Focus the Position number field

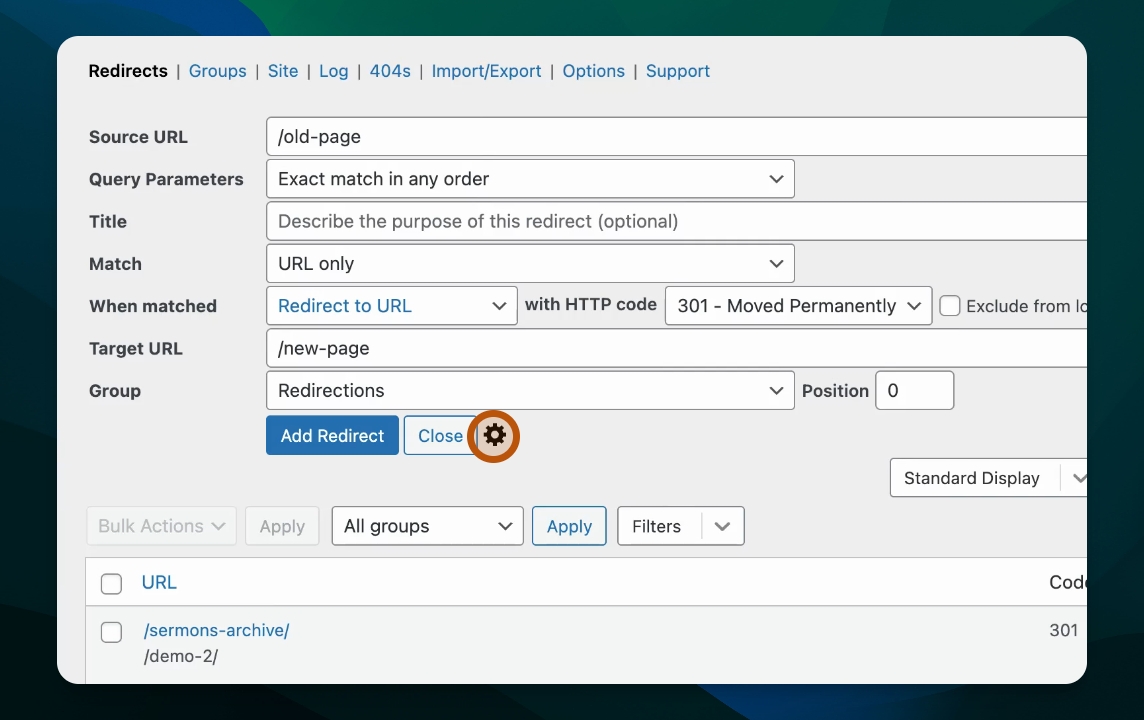point(914,391)
